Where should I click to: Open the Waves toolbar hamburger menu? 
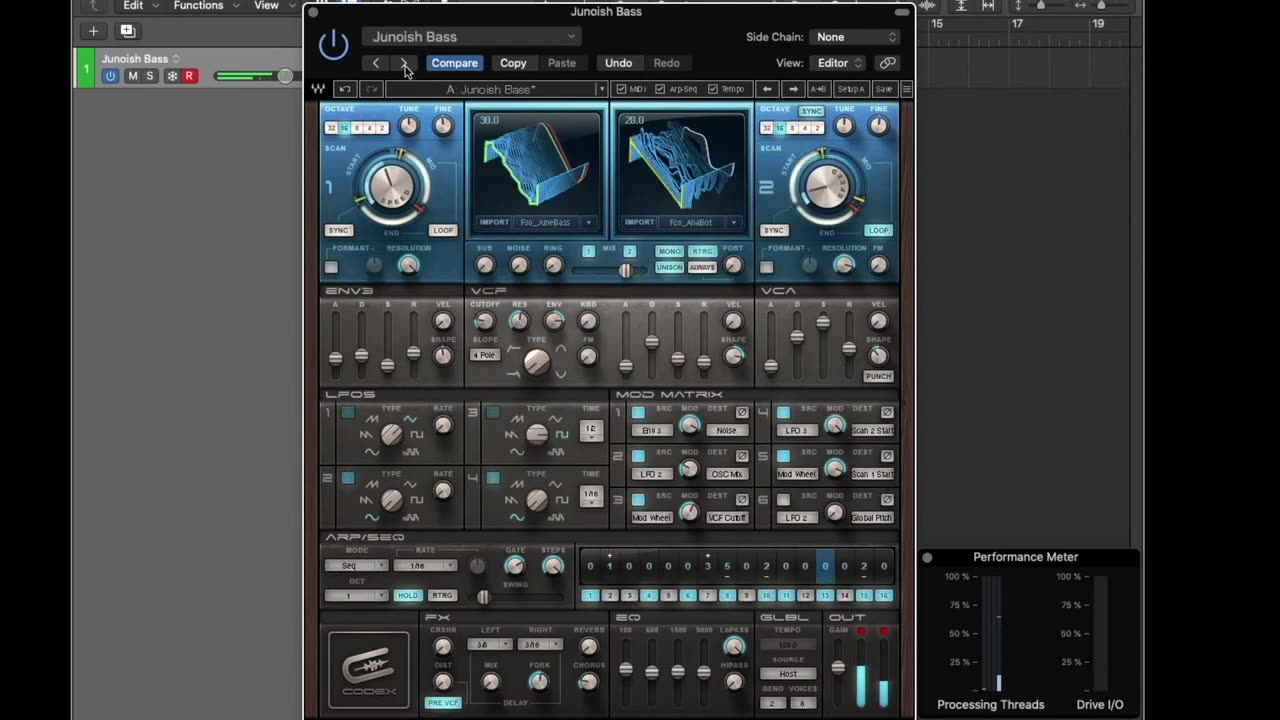point(906,89)
